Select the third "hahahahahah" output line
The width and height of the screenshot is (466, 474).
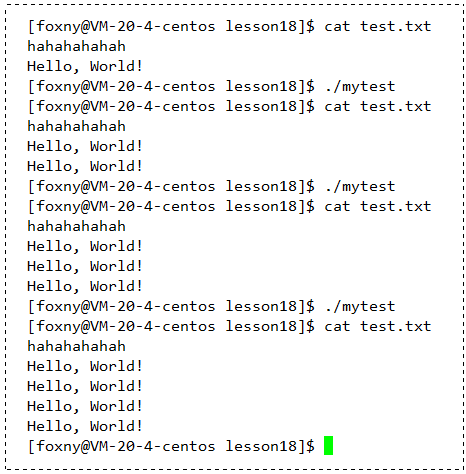(x=76, y=226)
